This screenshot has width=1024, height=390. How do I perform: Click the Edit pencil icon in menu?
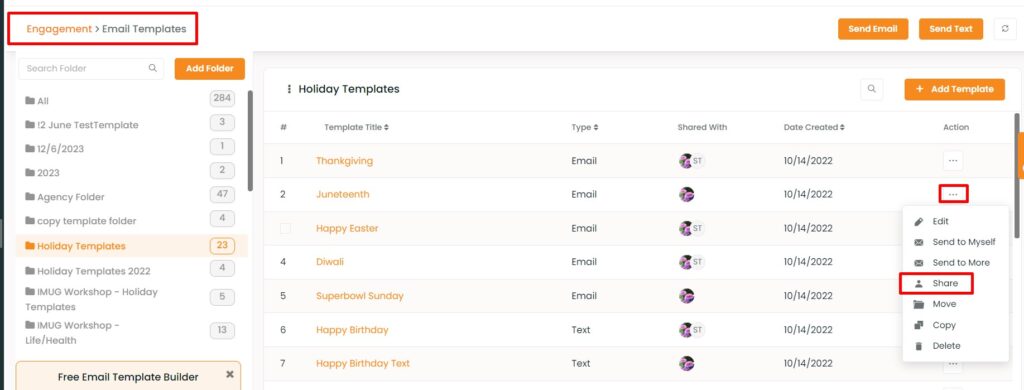(x=919, y=221)
